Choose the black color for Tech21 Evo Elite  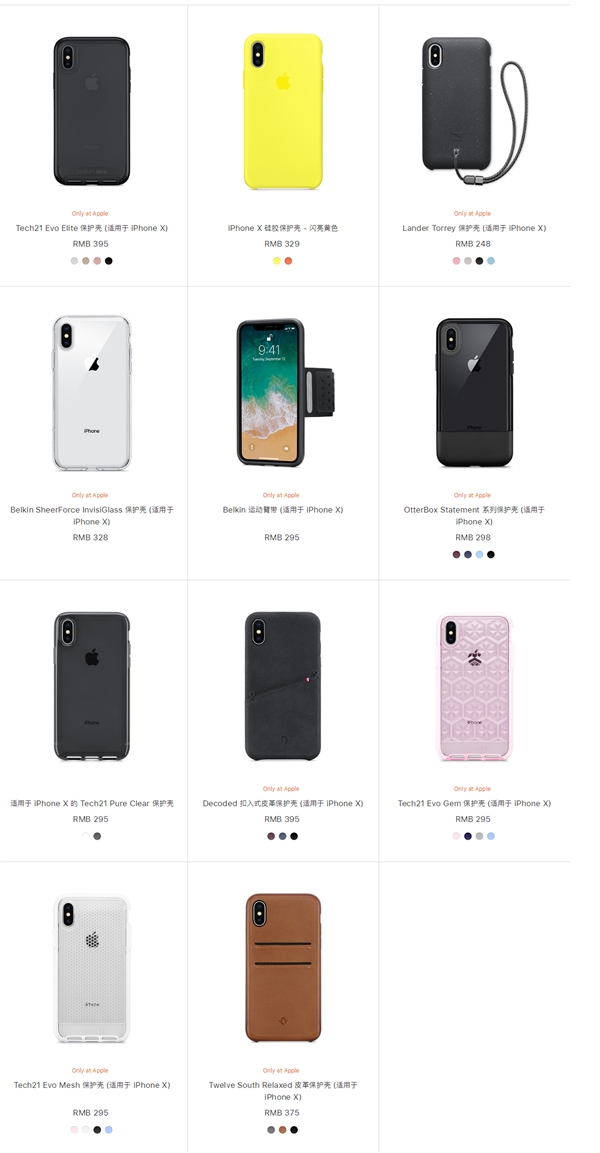[109, 261]
